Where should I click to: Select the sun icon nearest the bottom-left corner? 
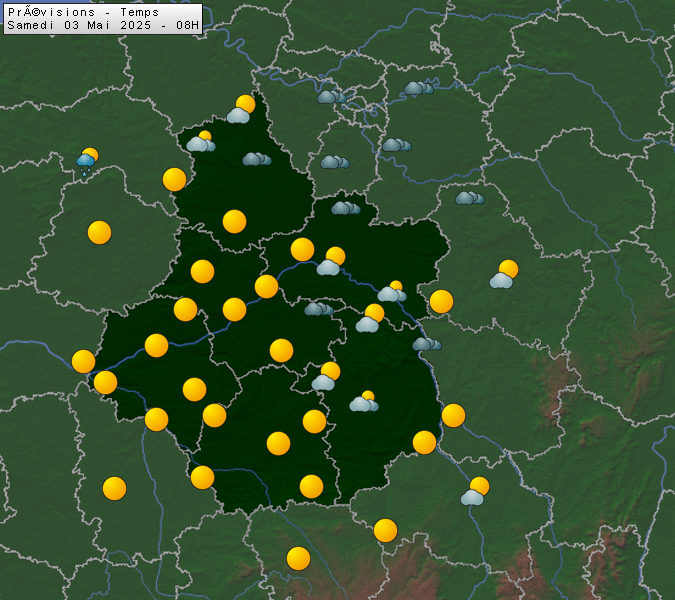pyautogui.click(x=115, y=489)
